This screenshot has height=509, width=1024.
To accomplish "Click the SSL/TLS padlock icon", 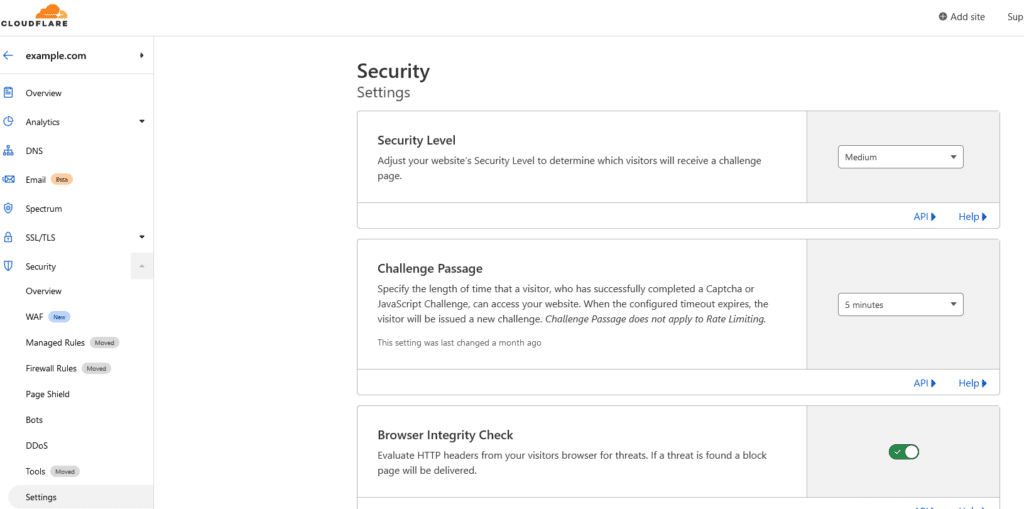I will point(8,237).
